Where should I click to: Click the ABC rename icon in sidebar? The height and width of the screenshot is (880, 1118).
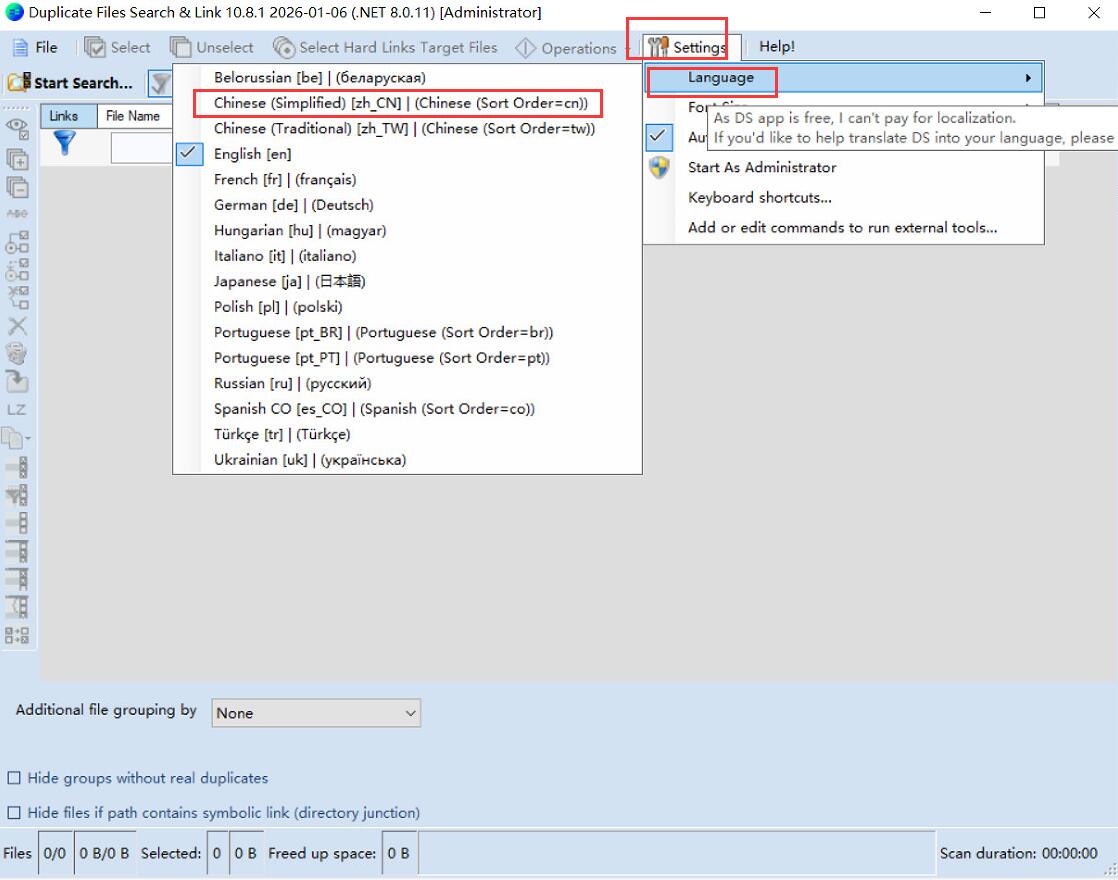[x=17, y=213]
